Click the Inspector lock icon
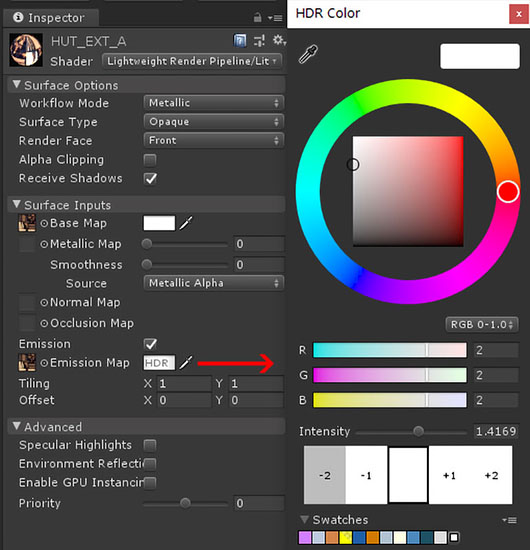This screenshot has height=550, width=530. click(x=257, y=17)
